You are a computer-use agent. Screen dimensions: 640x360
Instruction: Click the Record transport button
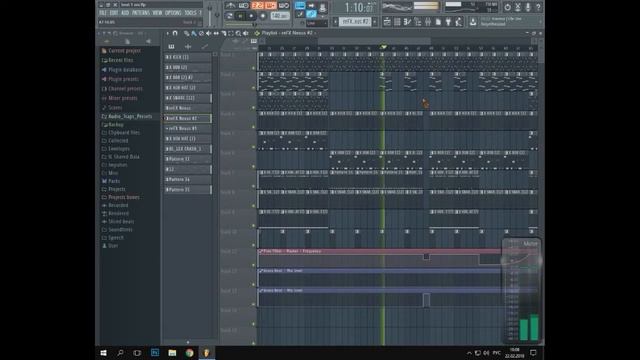(x=263, y=16)
